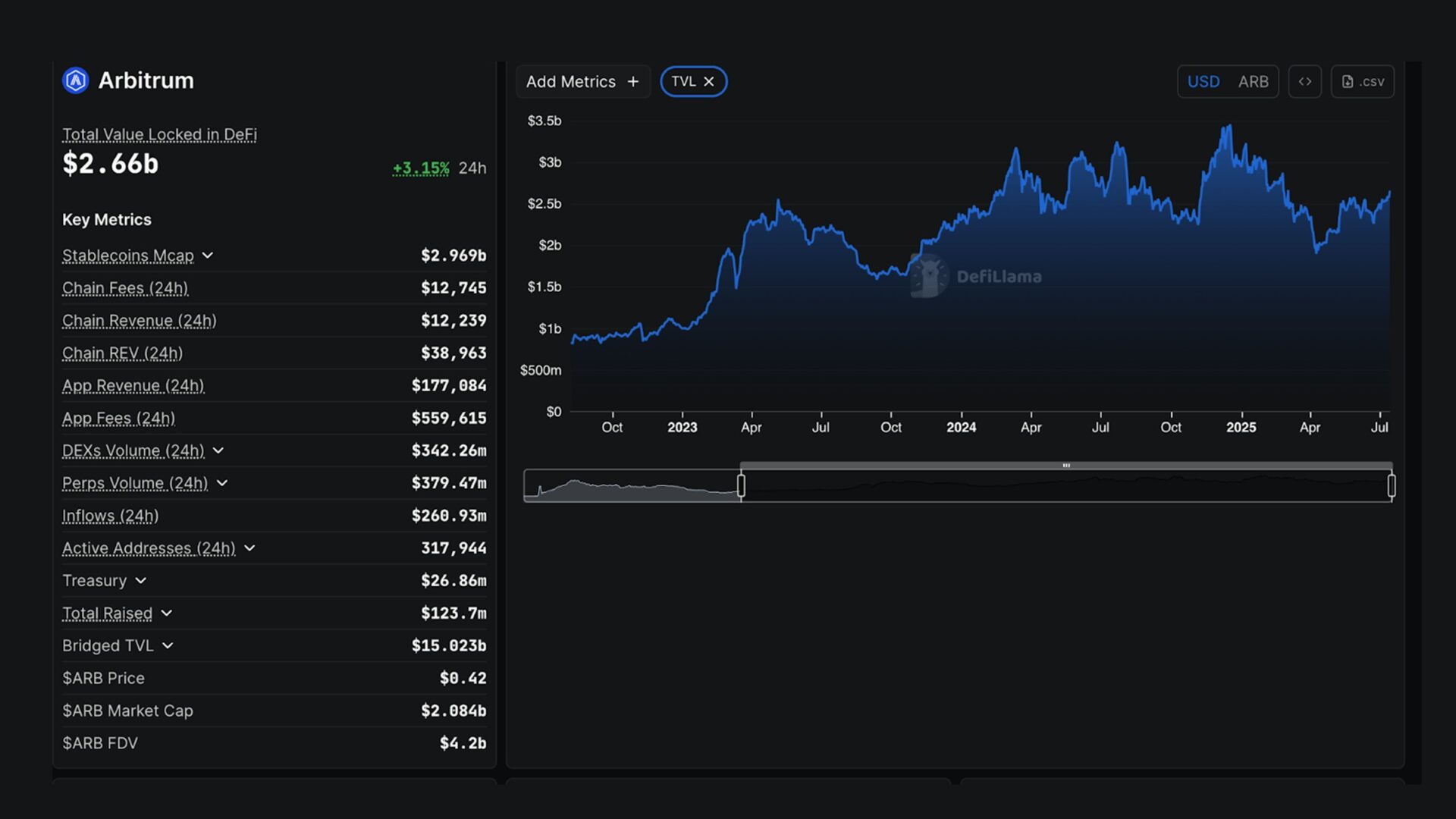The height and width of the screenshot is (819, 1456).
Task: Click the $15.023b Bridged TVL value
Action: click(x=449, y=646)
